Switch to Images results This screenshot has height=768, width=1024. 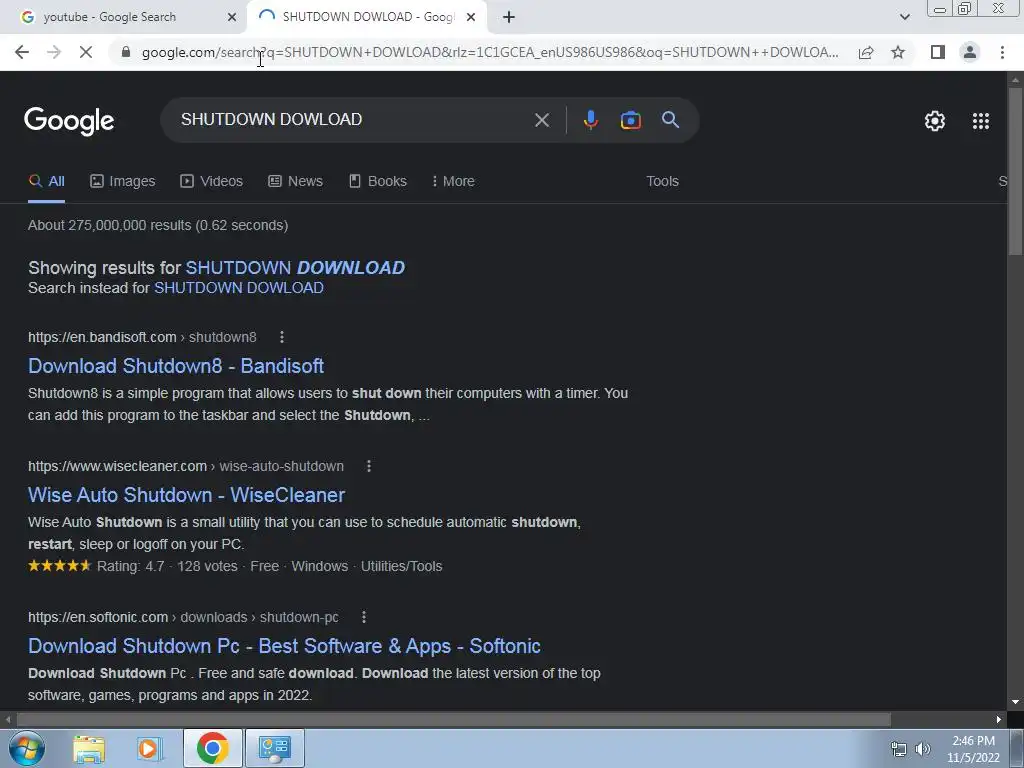pyautogui.click(x=123, y=182)
